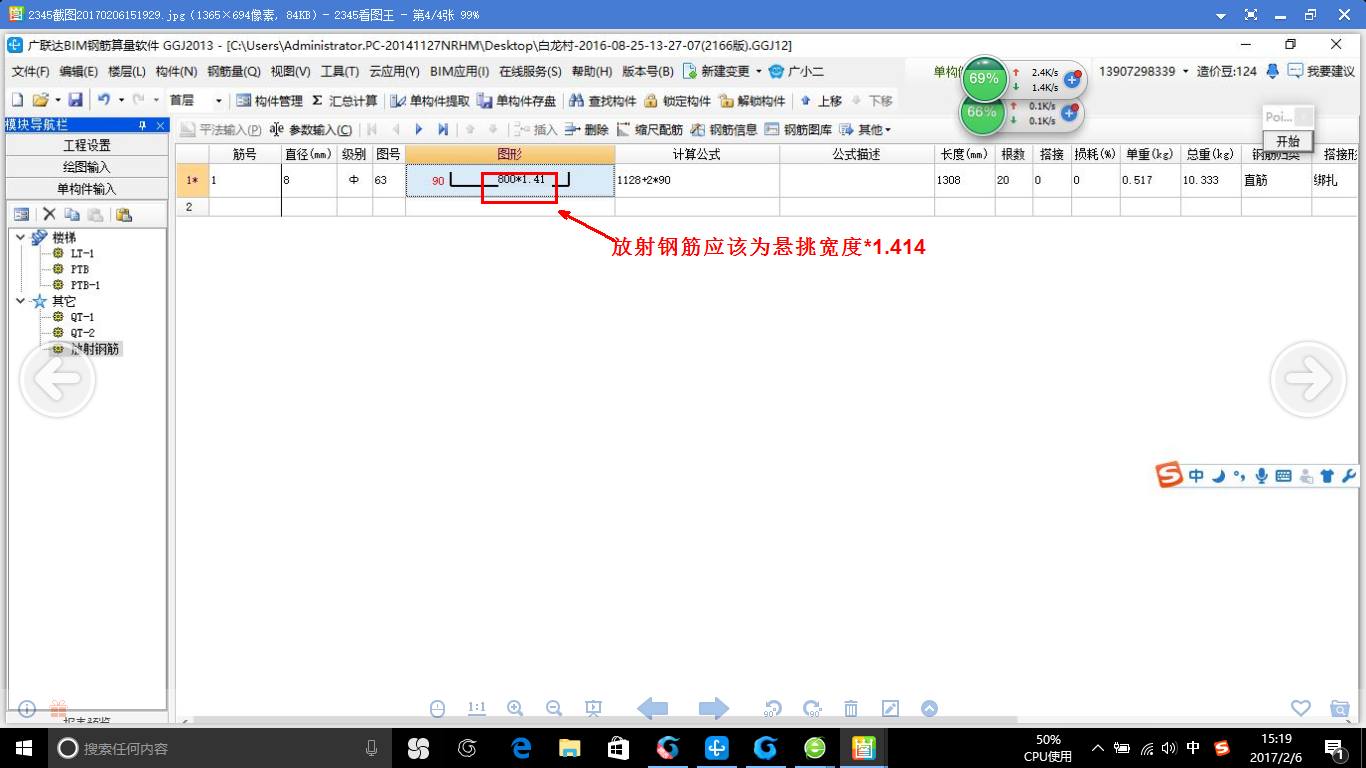This screenshot has height=768, width=1366.
Task: Collapse the 楼梯 tree node
Action: click(x=21, y=237)
